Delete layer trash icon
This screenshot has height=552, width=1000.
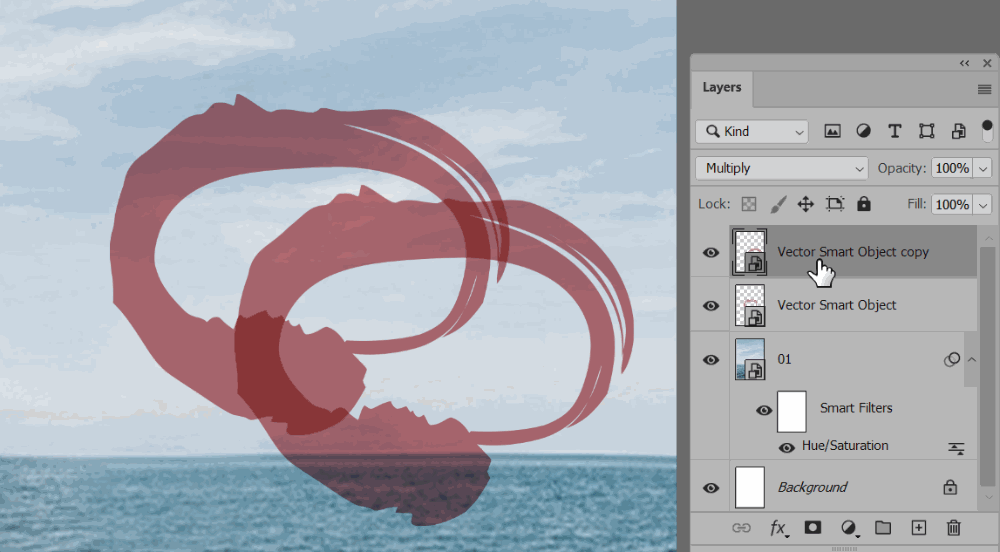pos(953,528)
